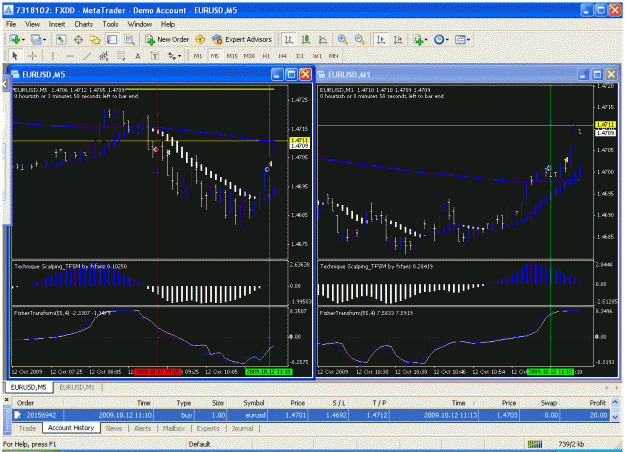The width and height of the screenshot is (625, 452).
Task: Show the Market Watch window
Action: 61,39
